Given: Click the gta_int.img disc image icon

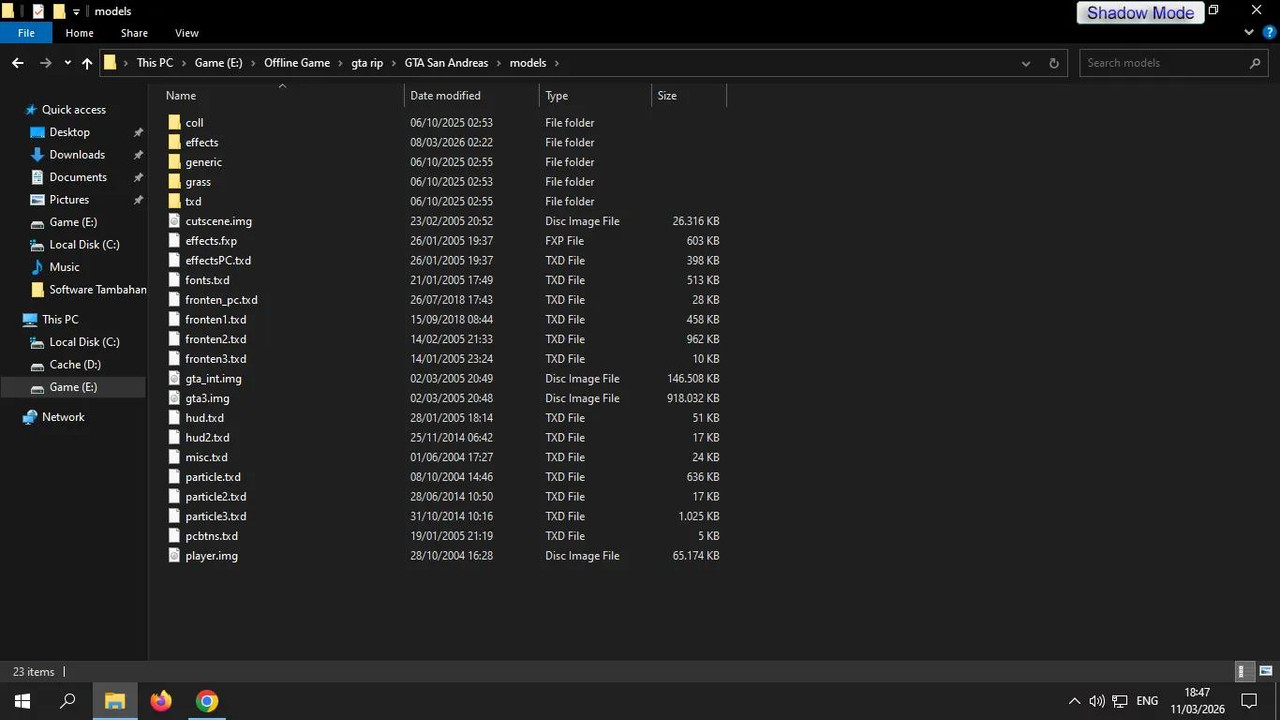Looking at the screenshot, I should click(174, 379).
